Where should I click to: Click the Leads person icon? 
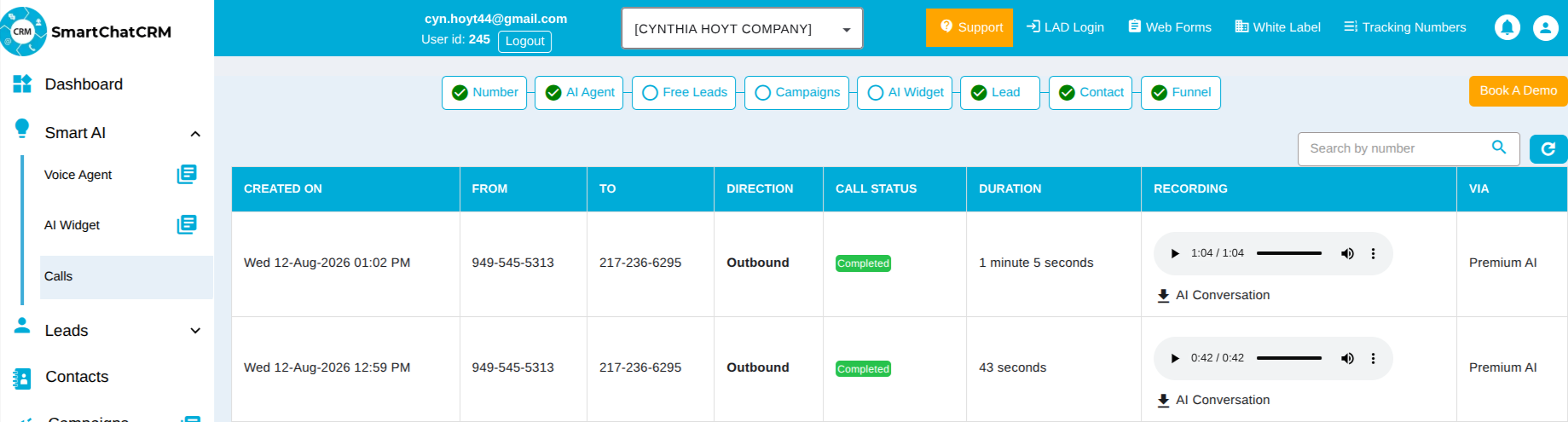tap(22, 326)
